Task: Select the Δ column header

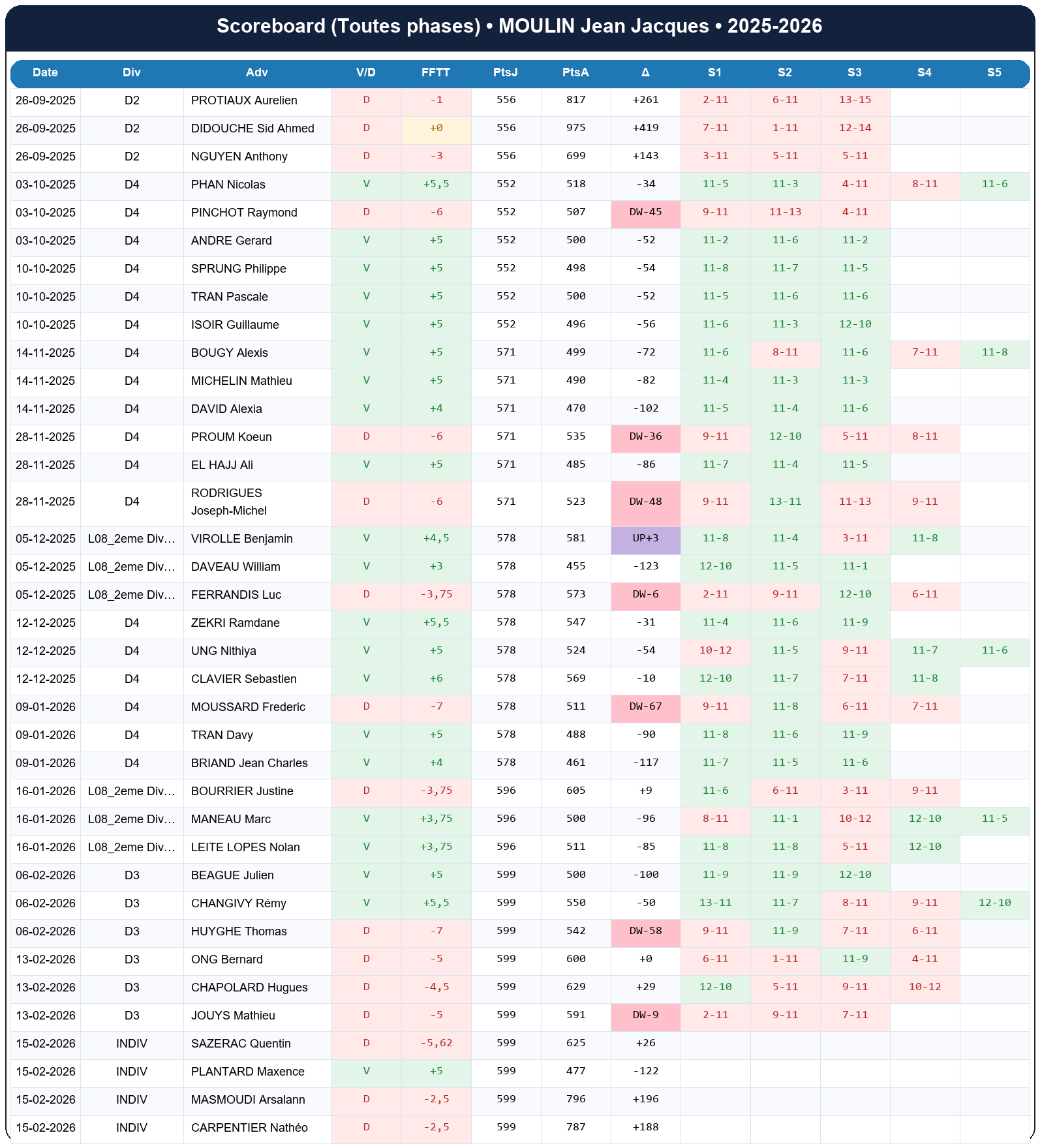Action: [645, 72]
